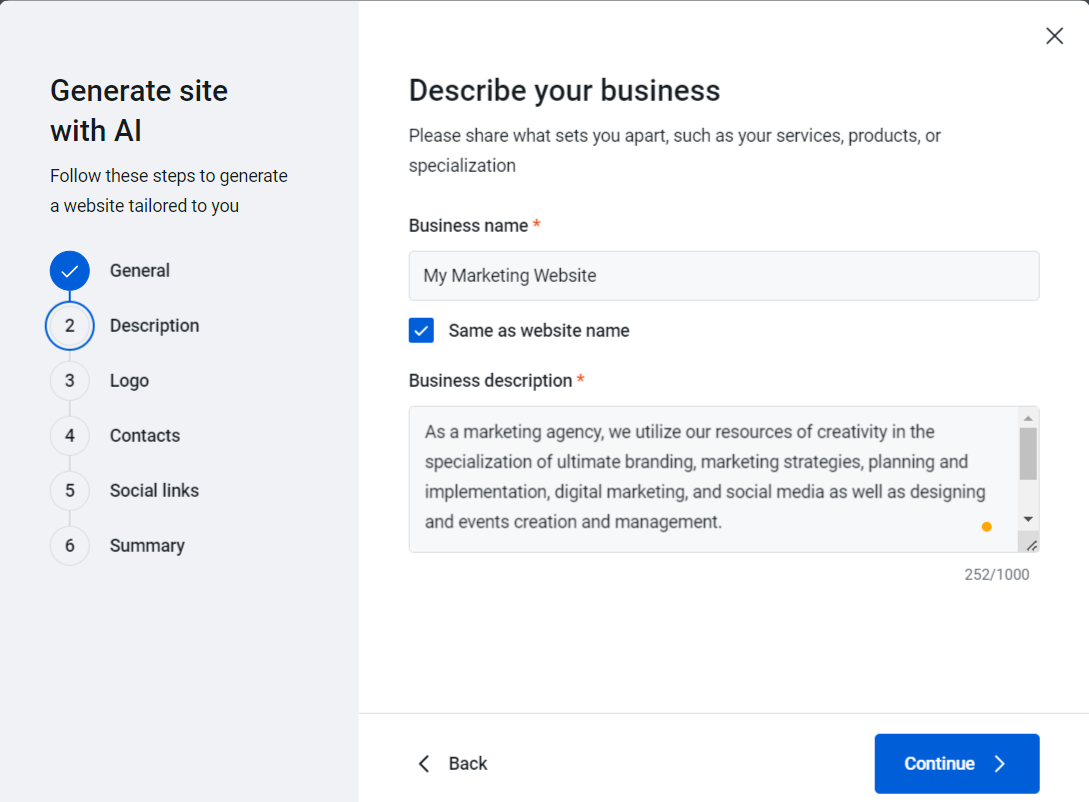Screen dimensions: 1089x802
Task: Go to the Social links step label
Action: tap(154, 491)
